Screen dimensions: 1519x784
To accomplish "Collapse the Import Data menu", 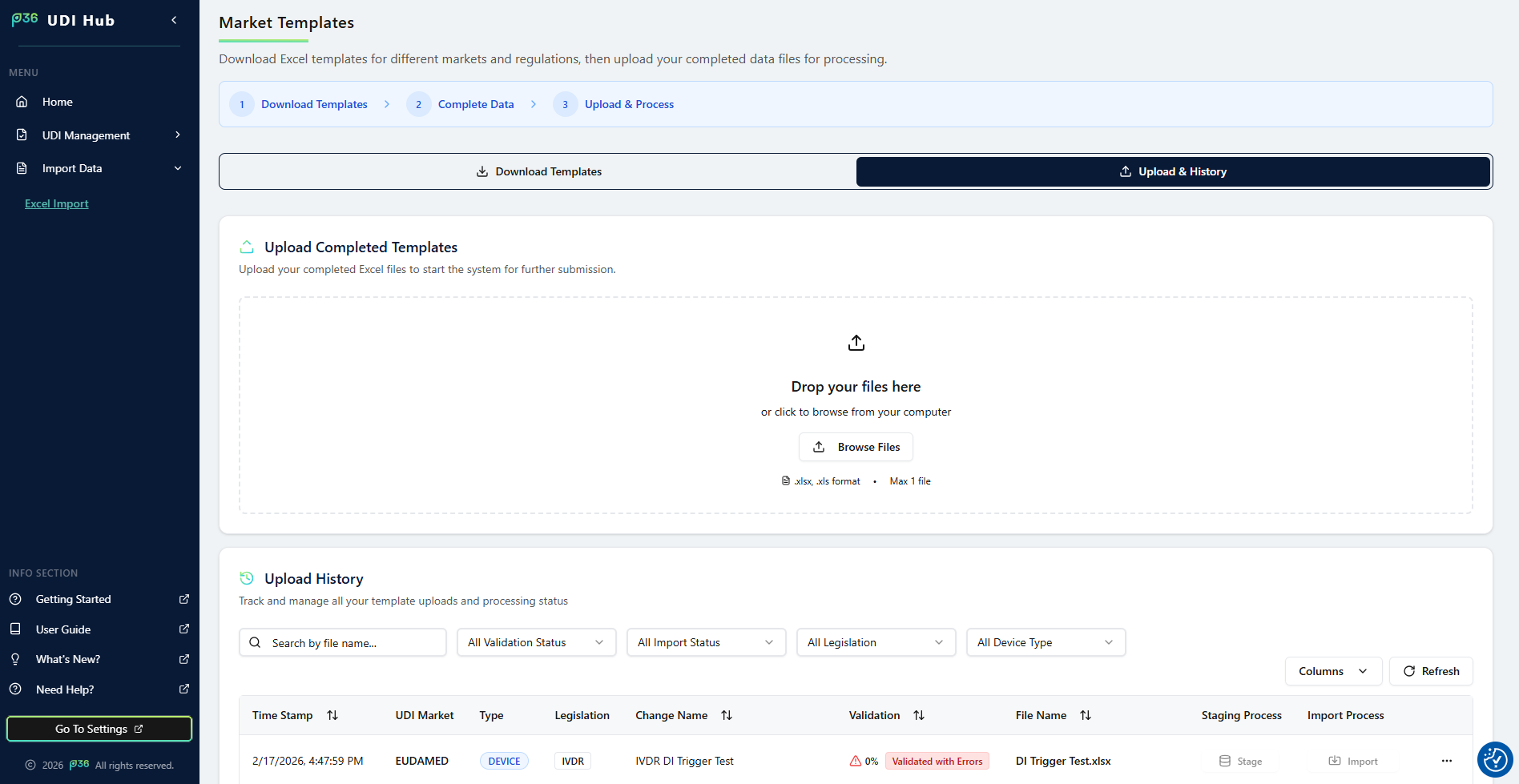I will pos(99,168).
